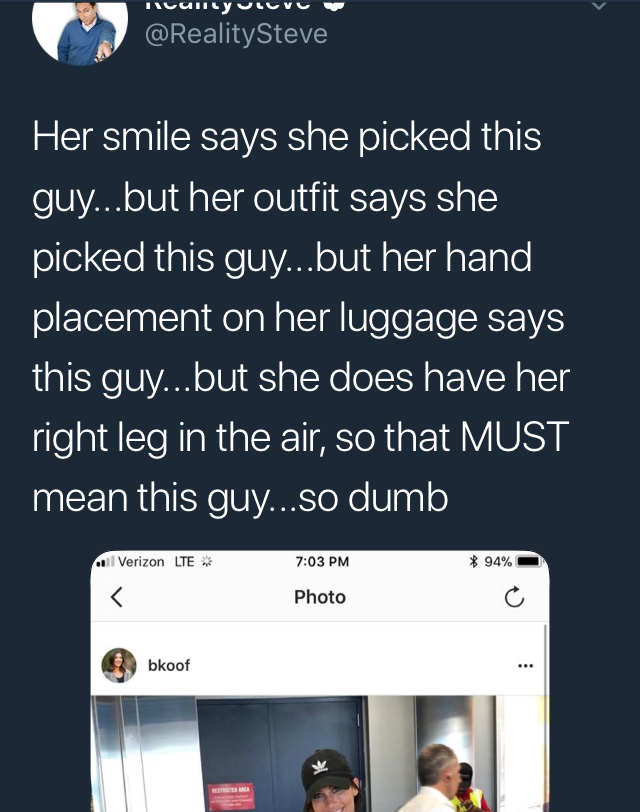Tap the Verizon signal bars indicator
The image size is (640, 812).
[106, 562]
